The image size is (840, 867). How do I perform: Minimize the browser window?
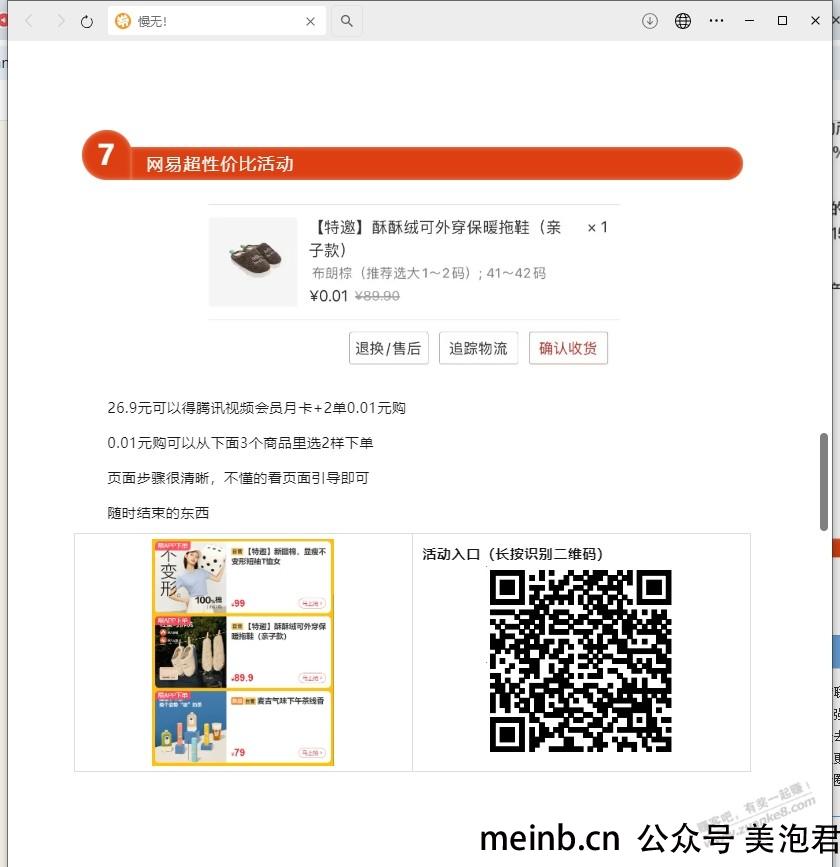[x=749, y=21]
